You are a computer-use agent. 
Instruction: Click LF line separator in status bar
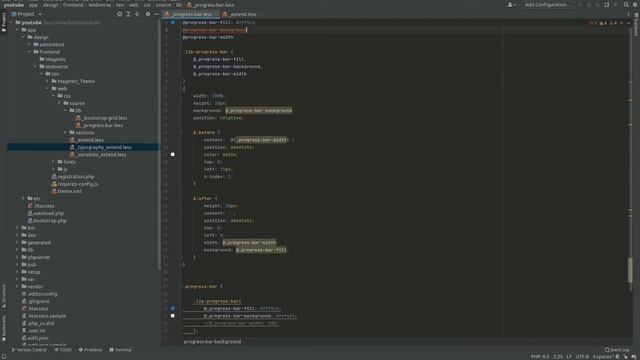(x=569, y=357)
